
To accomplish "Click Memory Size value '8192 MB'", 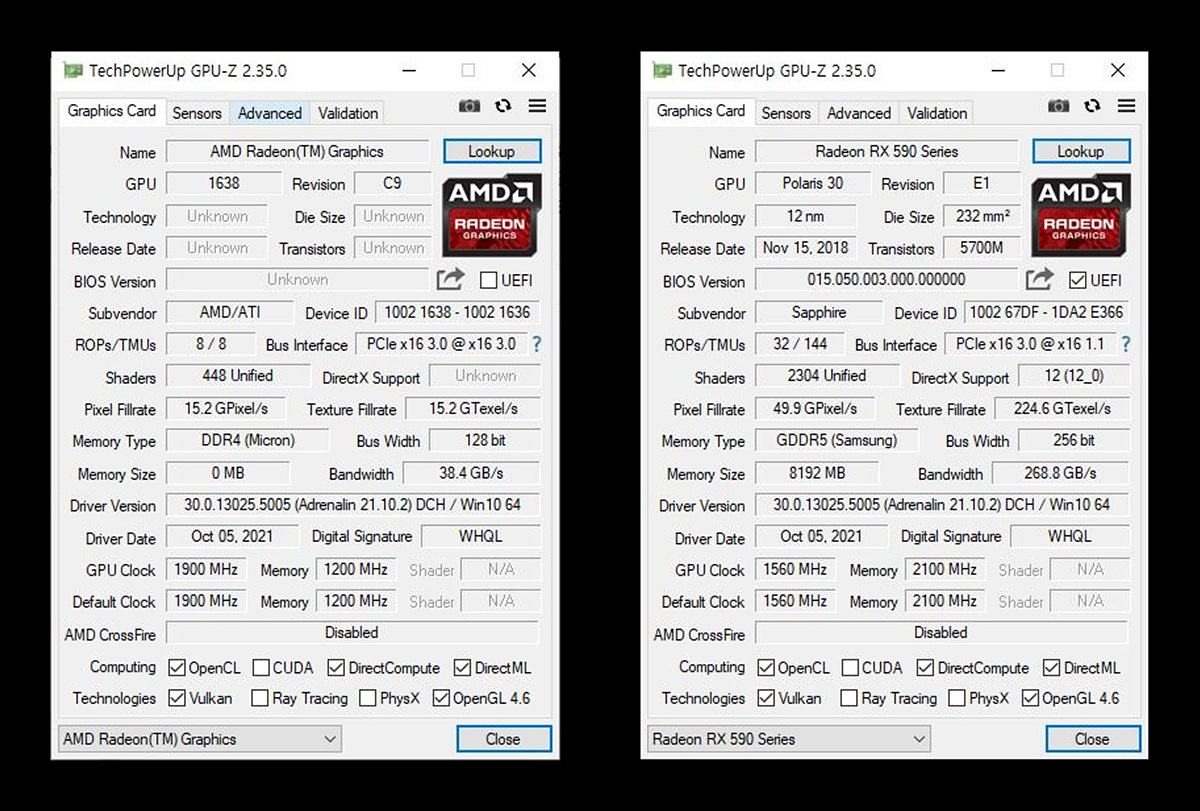I will click(816, 473).
